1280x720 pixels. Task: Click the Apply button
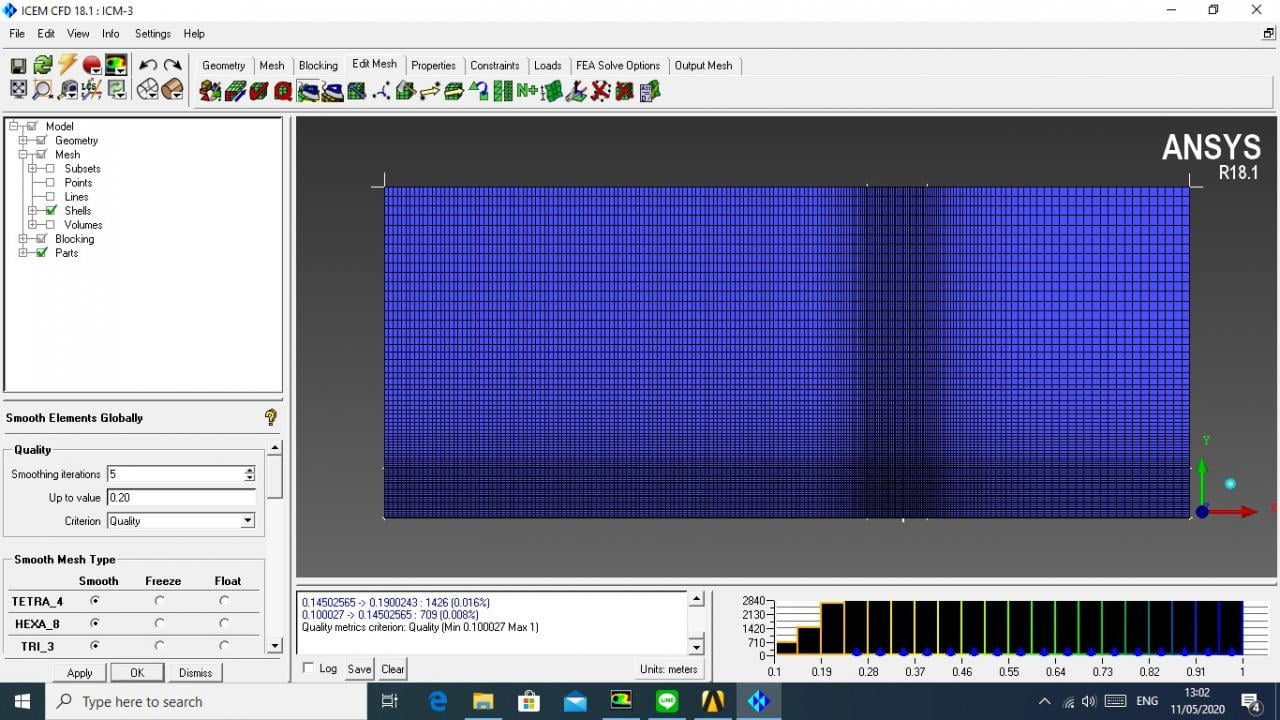79,673
